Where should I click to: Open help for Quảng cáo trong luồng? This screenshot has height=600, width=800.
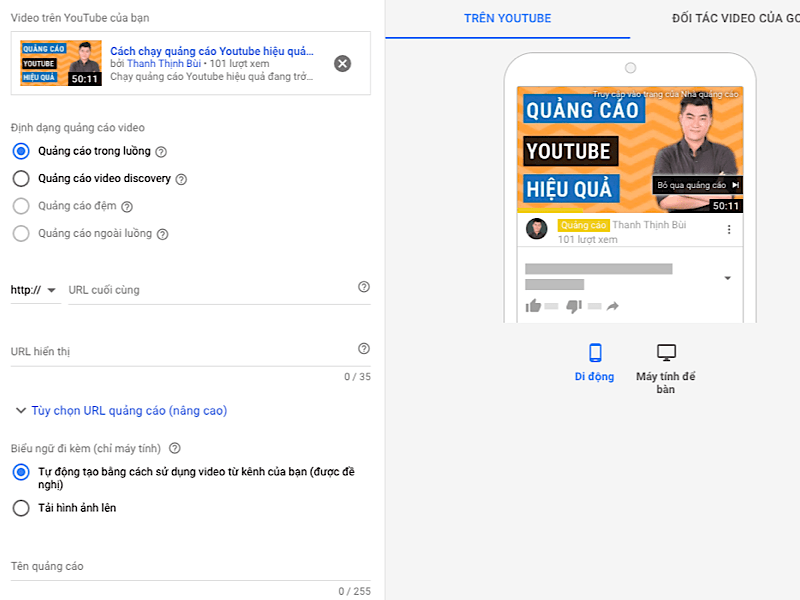point(161,152)
